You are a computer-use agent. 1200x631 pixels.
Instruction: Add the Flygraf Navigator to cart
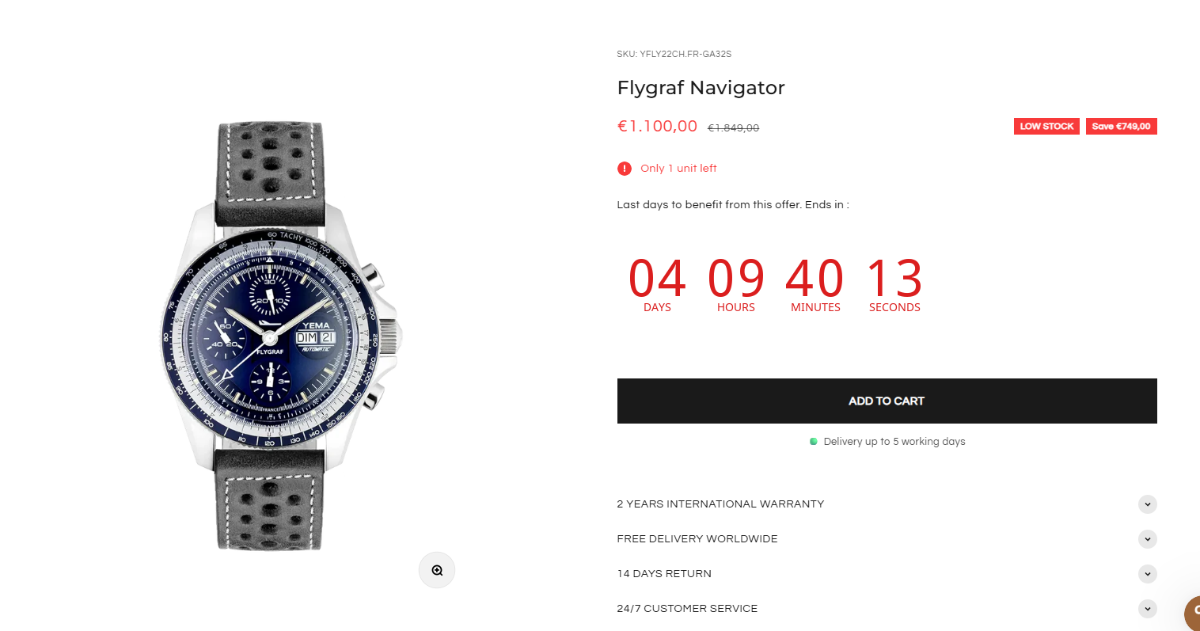[x=887, y=401]
